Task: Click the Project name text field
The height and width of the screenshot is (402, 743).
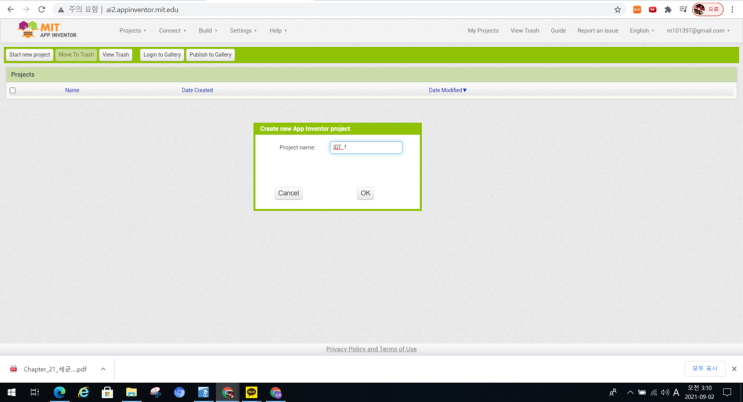Action: click(366, 147)
